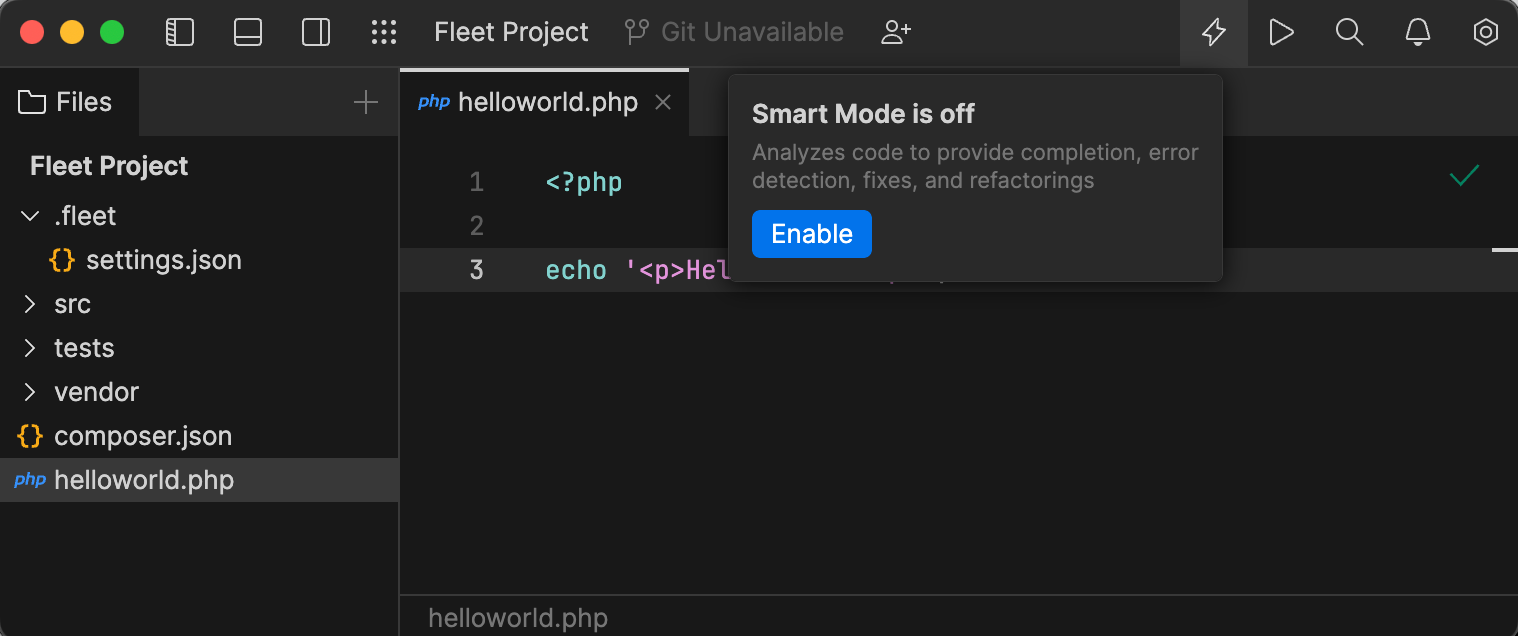Enable Smart Mode from the popup
Image resolution: width=1518 pixels, height=636 pixels.
point(811,233)
